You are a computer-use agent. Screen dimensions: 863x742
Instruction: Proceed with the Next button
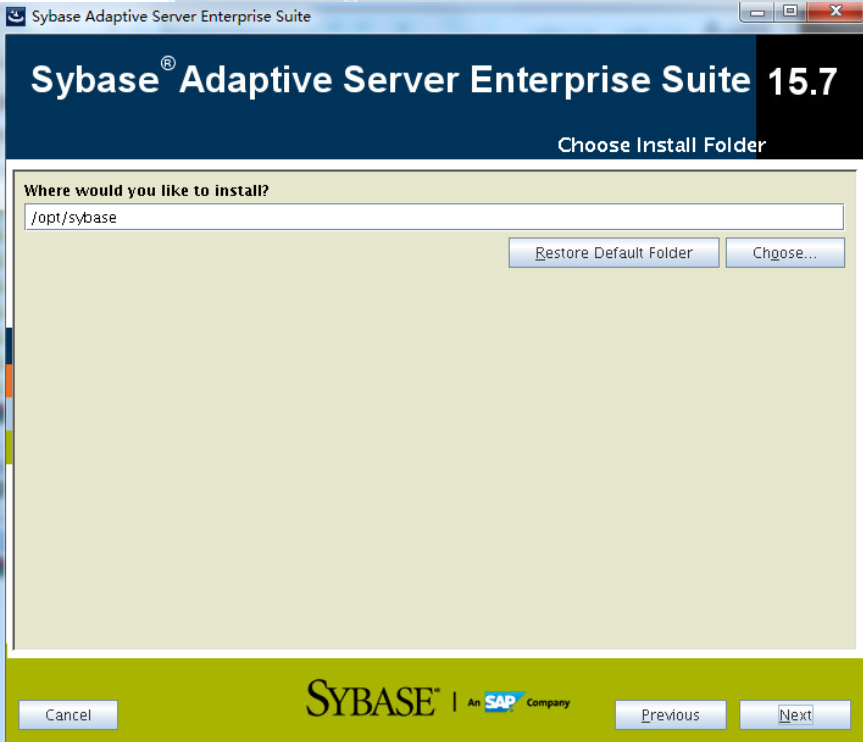point(795,715)
